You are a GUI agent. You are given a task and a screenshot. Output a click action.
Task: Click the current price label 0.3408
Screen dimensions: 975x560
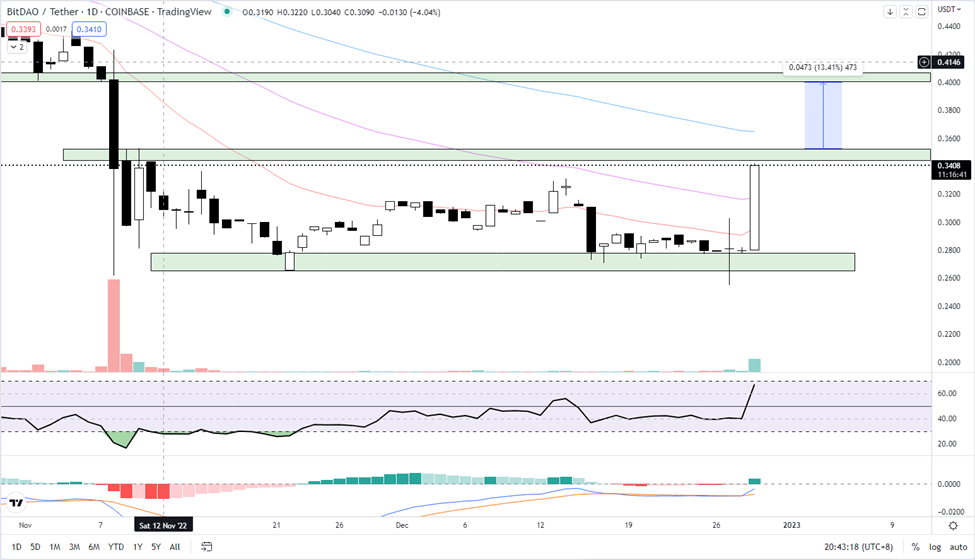(949, 166)
